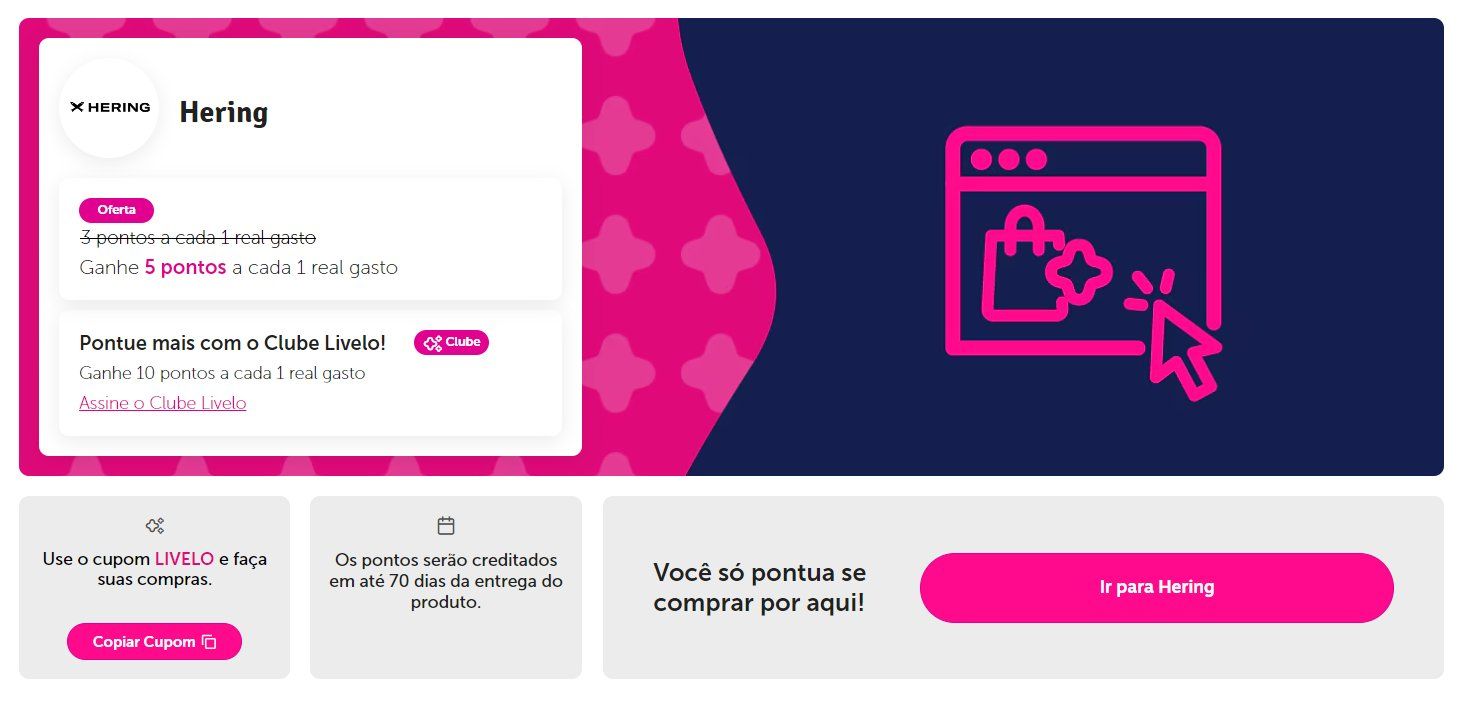Click the "Você só pontua se comprar por aqui!" text
This screenshot has height=702, width=1467.
coord(760,588)
